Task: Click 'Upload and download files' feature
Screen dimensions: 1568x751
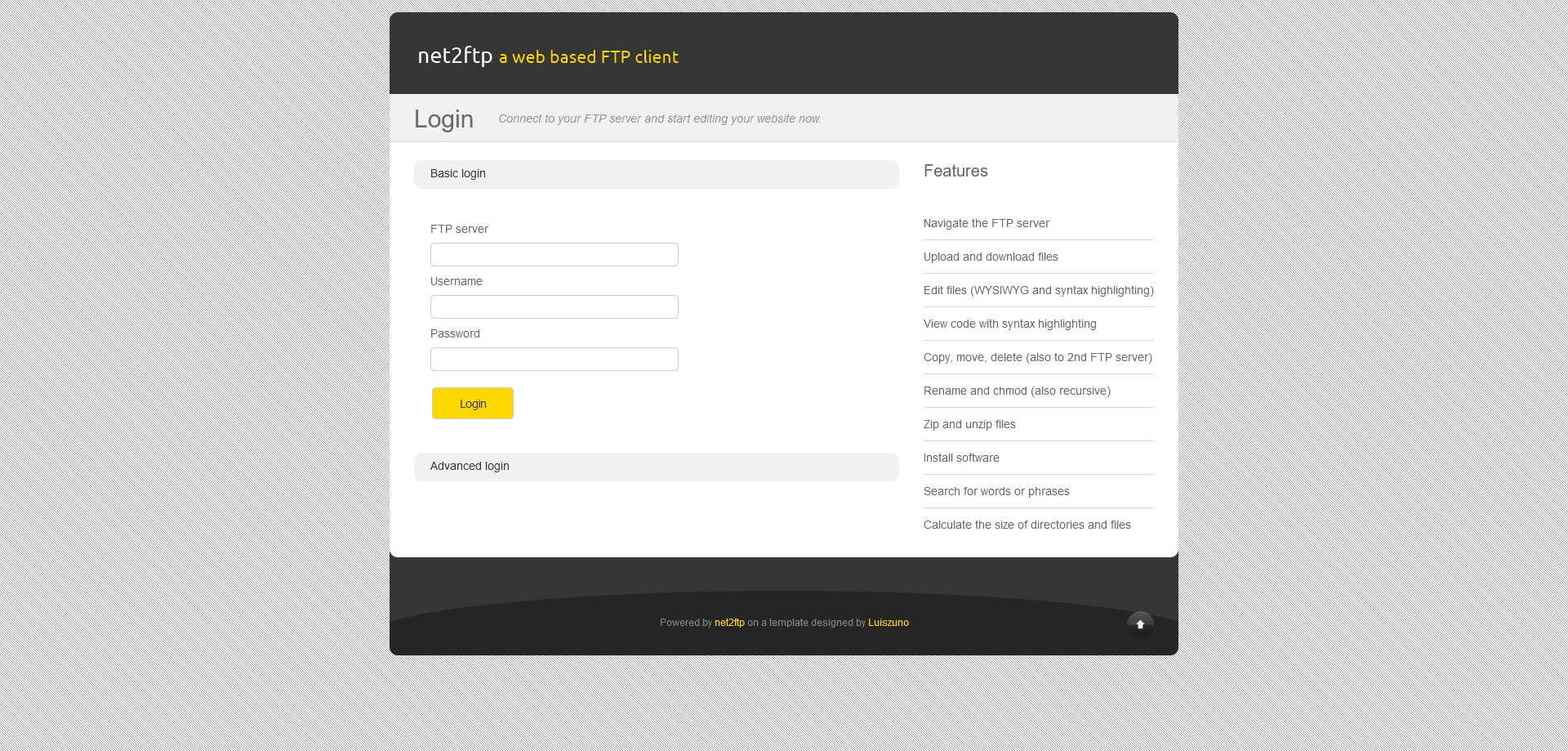Action: click(x=991, y=257)
